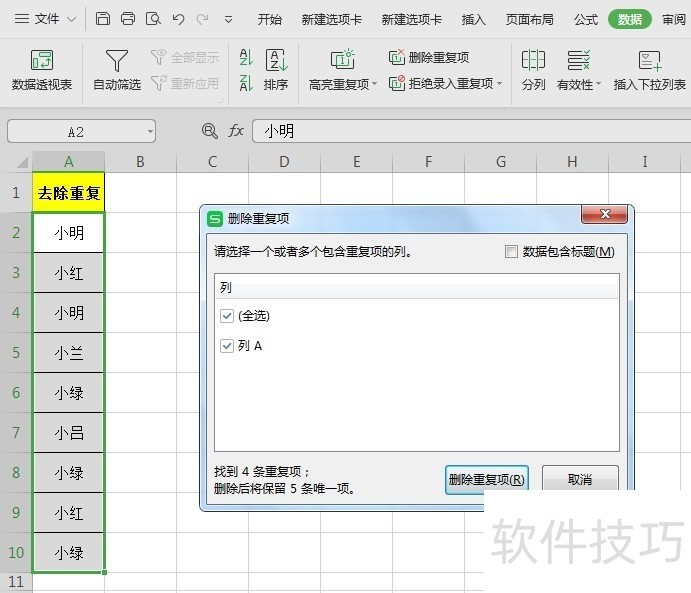The image size is (691, 593).
Task: Open the 数据透视表 pivot table tool
Action: coord(42,70)
